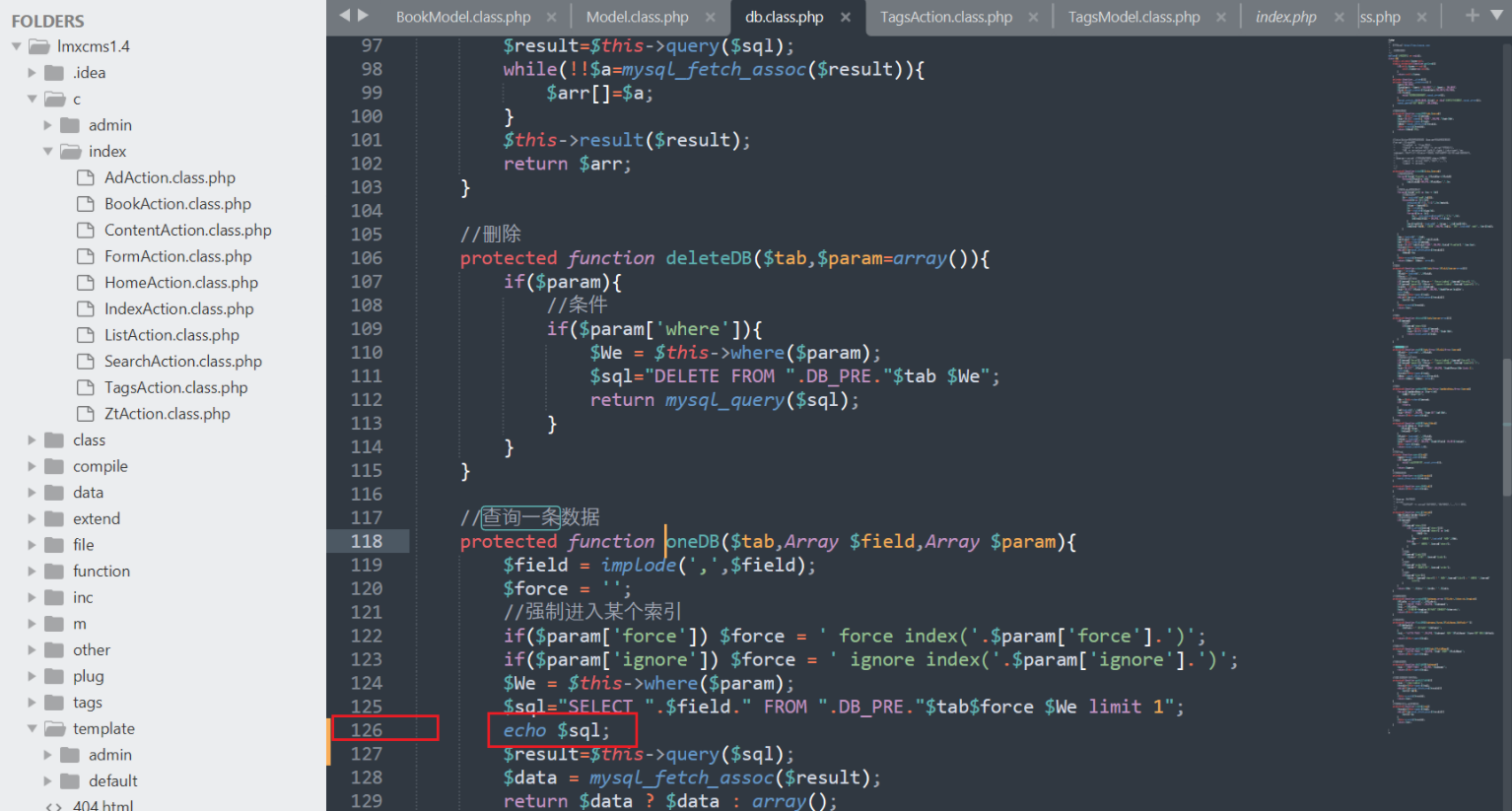Collapse the lmxcms1.4 root folder
Screen dimensions: 1512x811
click(17, 46)
